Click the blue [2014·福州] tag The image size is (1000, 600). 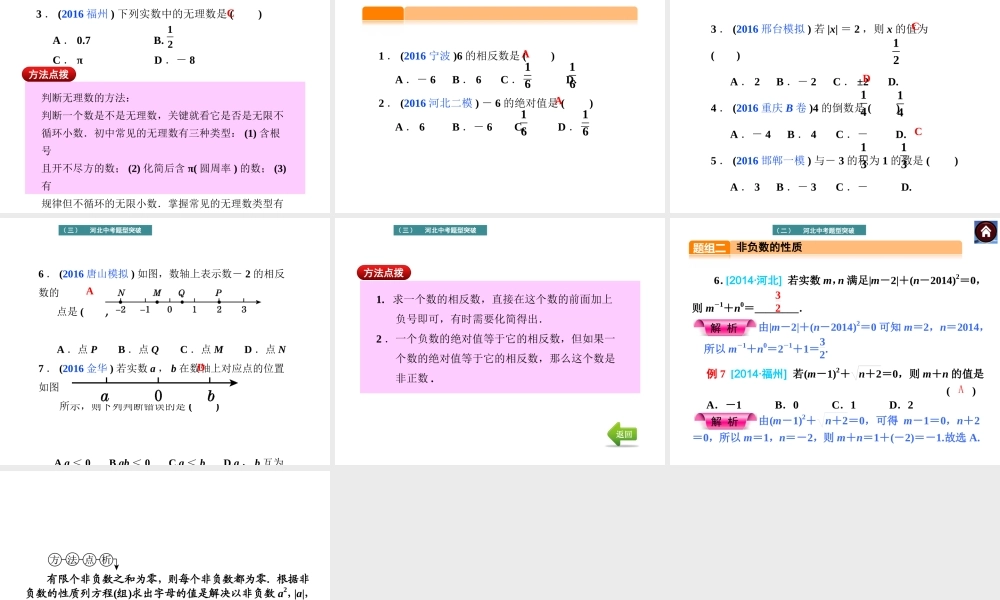point(759,374)
